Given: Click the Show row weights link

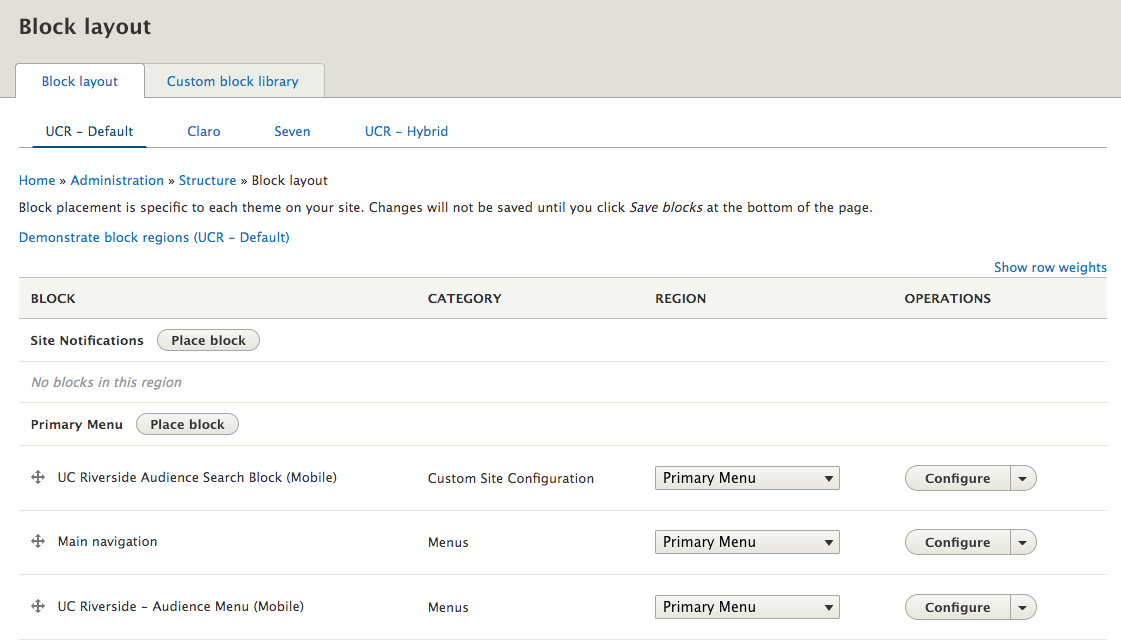Looking at the screenshot, I should tap(1050, 267).
